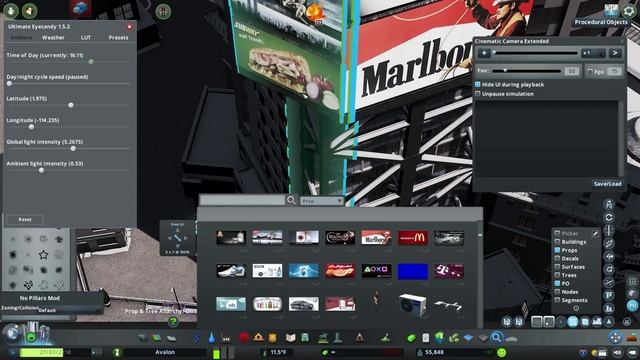Screen dimensions: 640x360
Task: Toggle the Picker filter checkbox
Action: 557,234
